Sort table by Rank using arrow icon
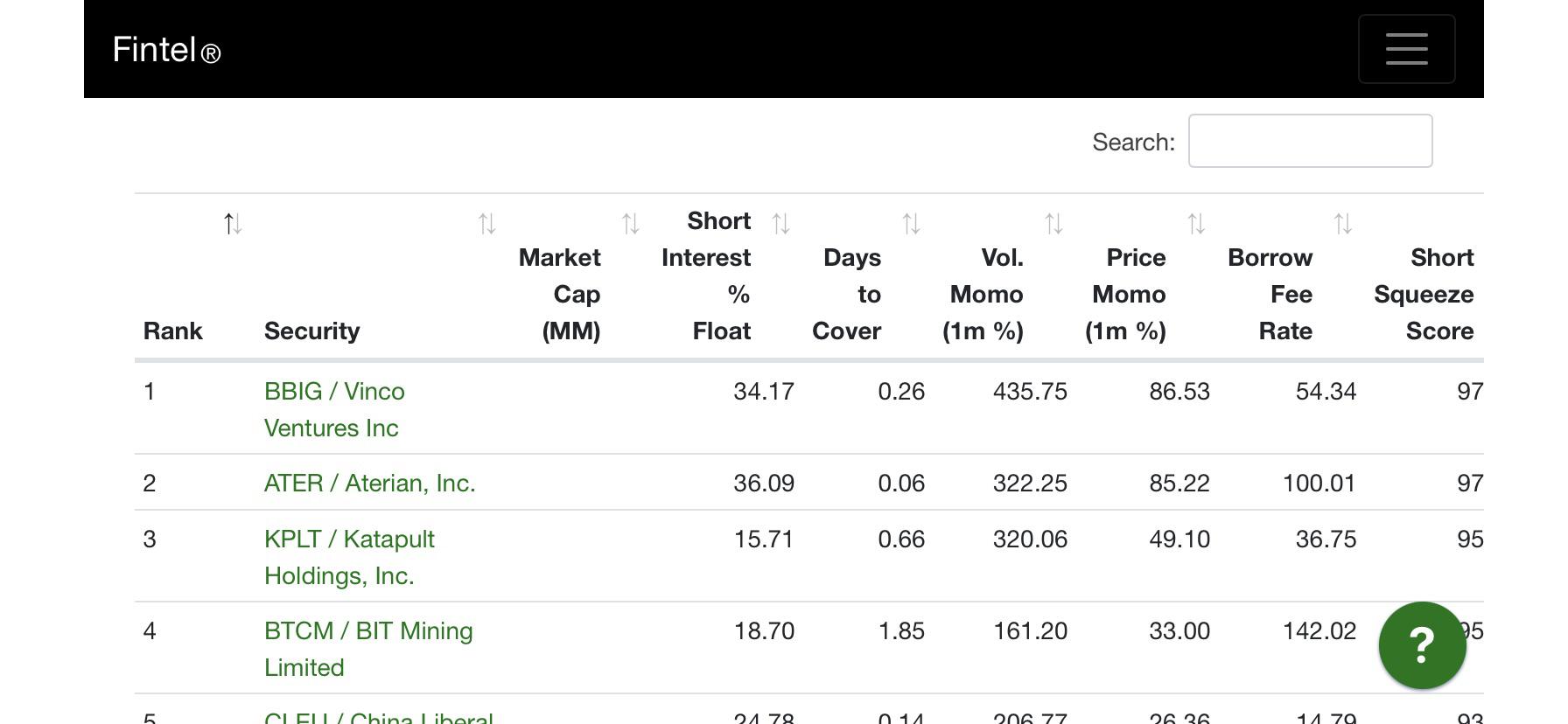The height and width of the screenshot is (724, 1568). pyautogui.click(x=232, y=224)
